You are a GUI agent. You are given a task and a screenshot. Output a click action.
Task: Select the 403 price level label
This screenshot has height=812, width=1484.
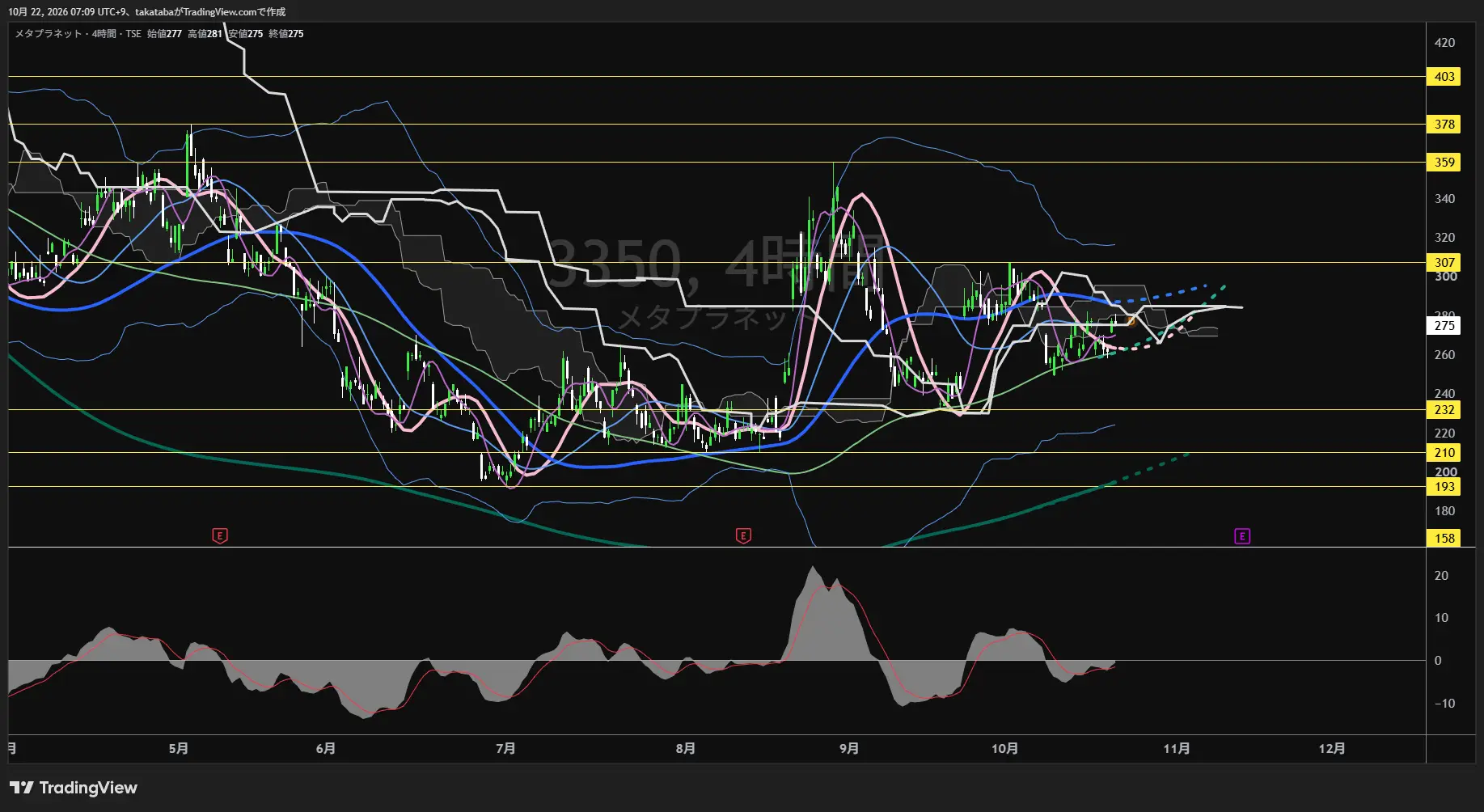click(x=1444, y=77)
